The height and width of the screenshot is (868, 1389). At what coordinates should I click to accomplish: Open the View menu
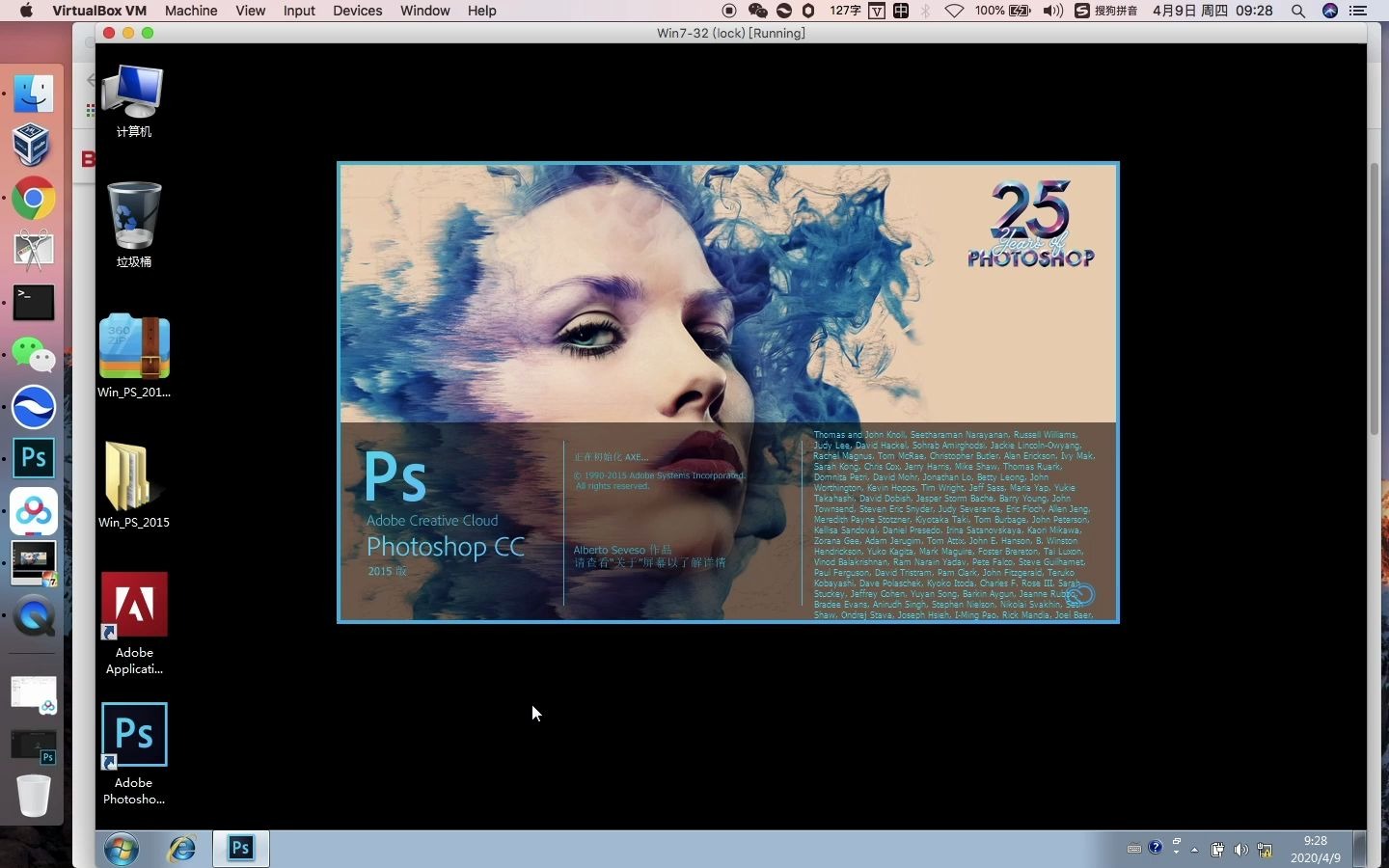[x=250, y=11]
